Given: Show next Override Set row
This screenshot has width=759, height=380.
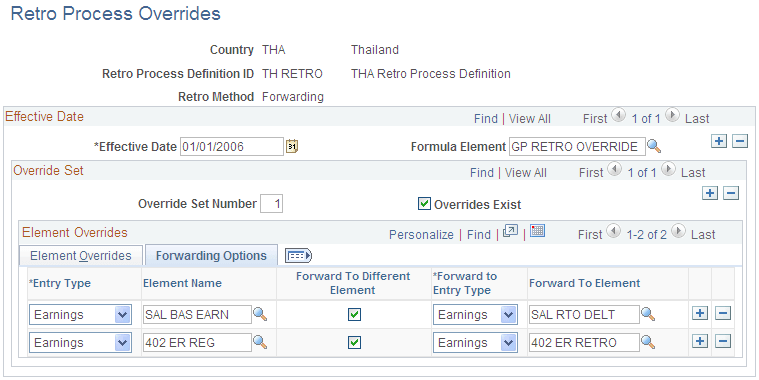Looking at the screenshot, I should pyautogui.click(x=668, y=170).
